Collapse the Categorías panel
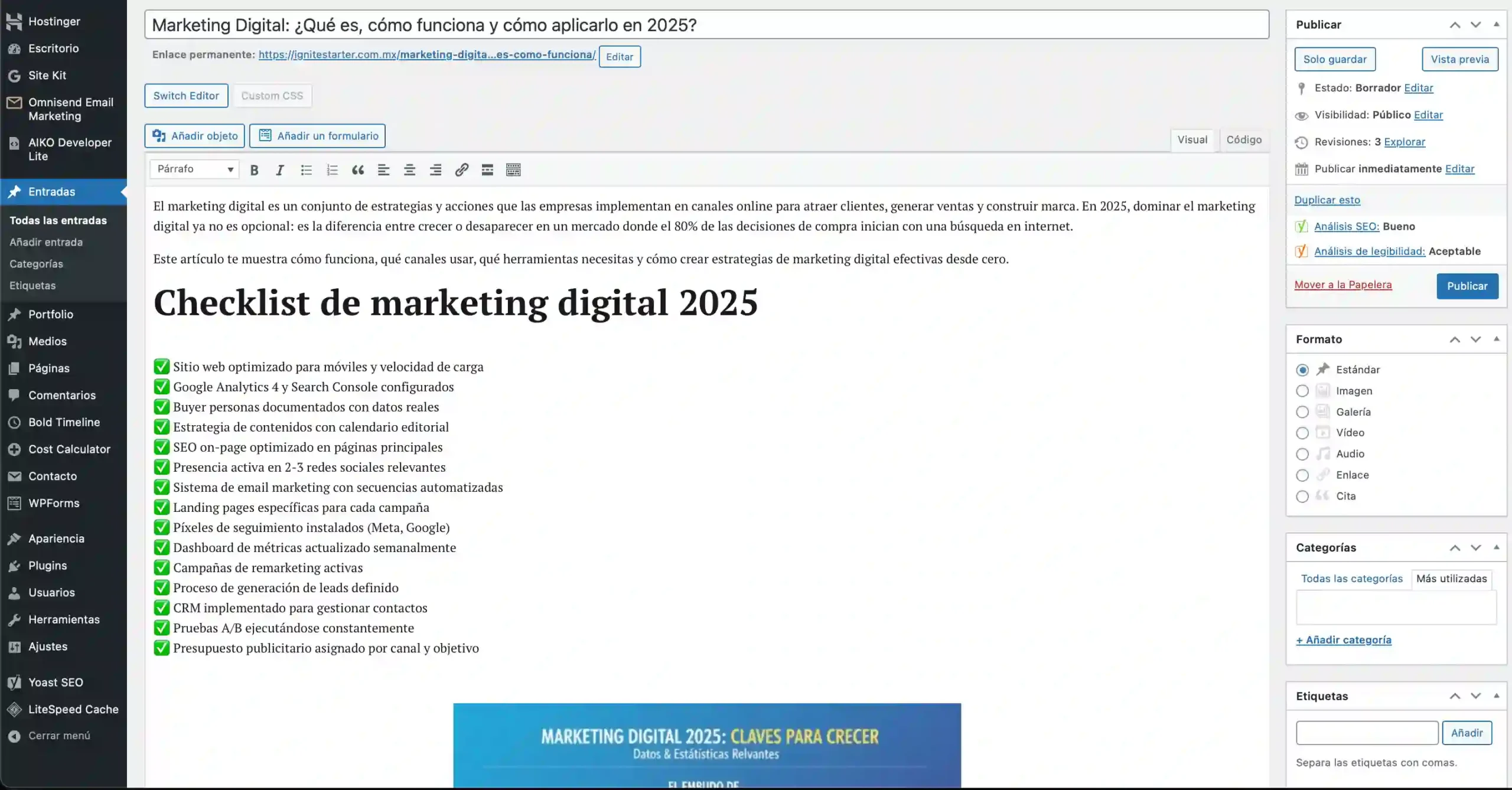 (x=1497, y=547)
